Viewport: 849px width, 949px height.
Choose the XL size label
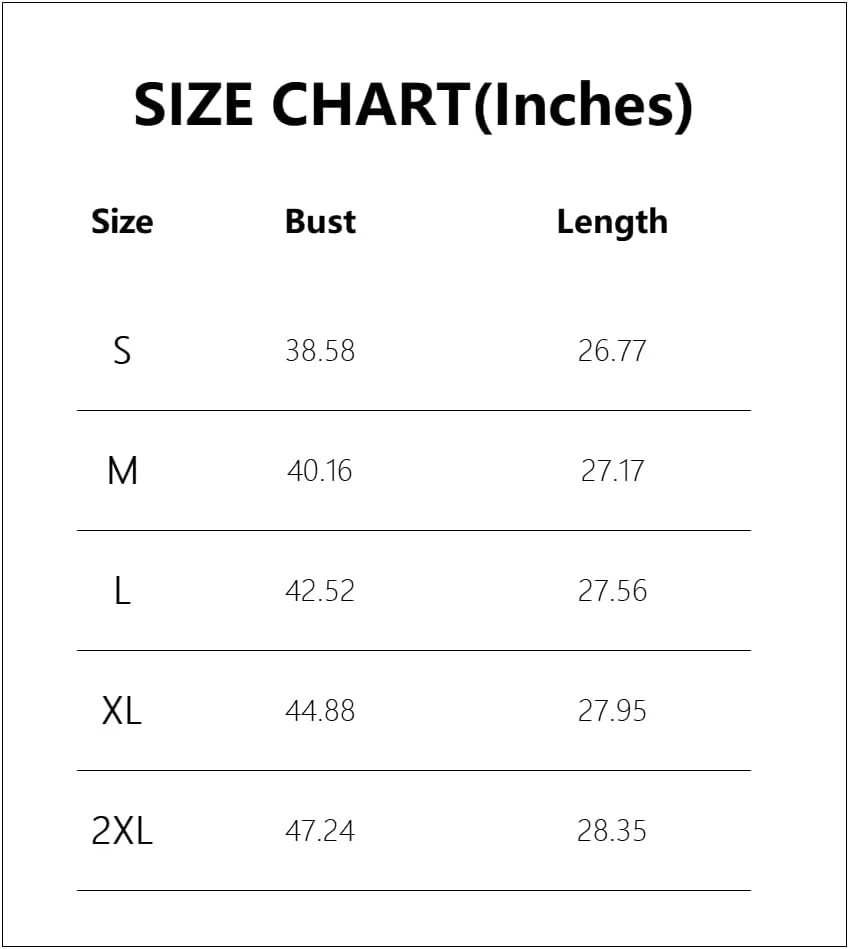click(122, 711)
